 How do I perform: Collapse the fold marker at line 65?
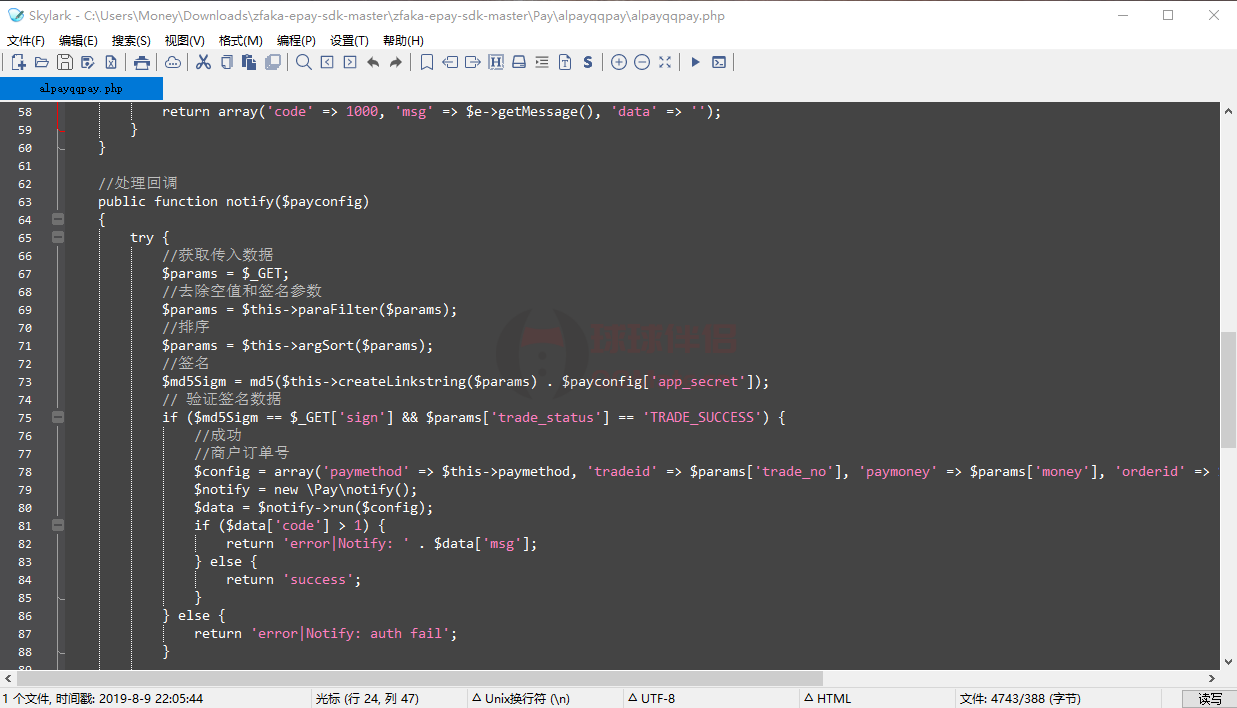coord(58,237)
